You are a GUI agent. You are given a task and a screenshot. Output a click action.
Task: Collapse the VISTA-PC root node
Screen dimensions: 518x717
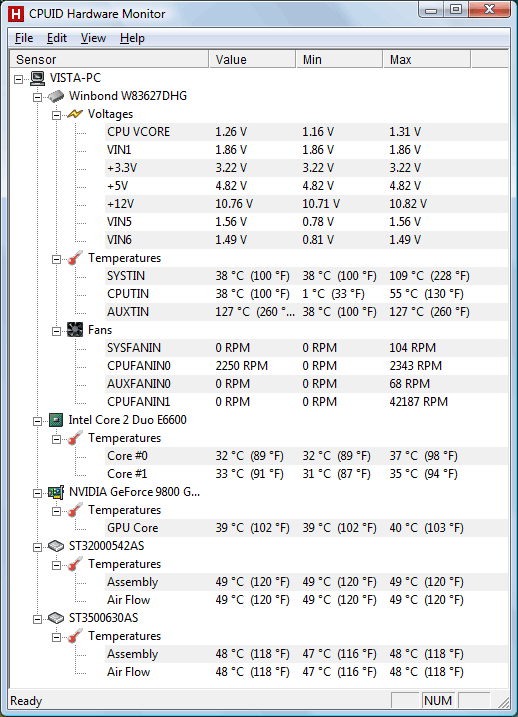click(x=18, y=79)
